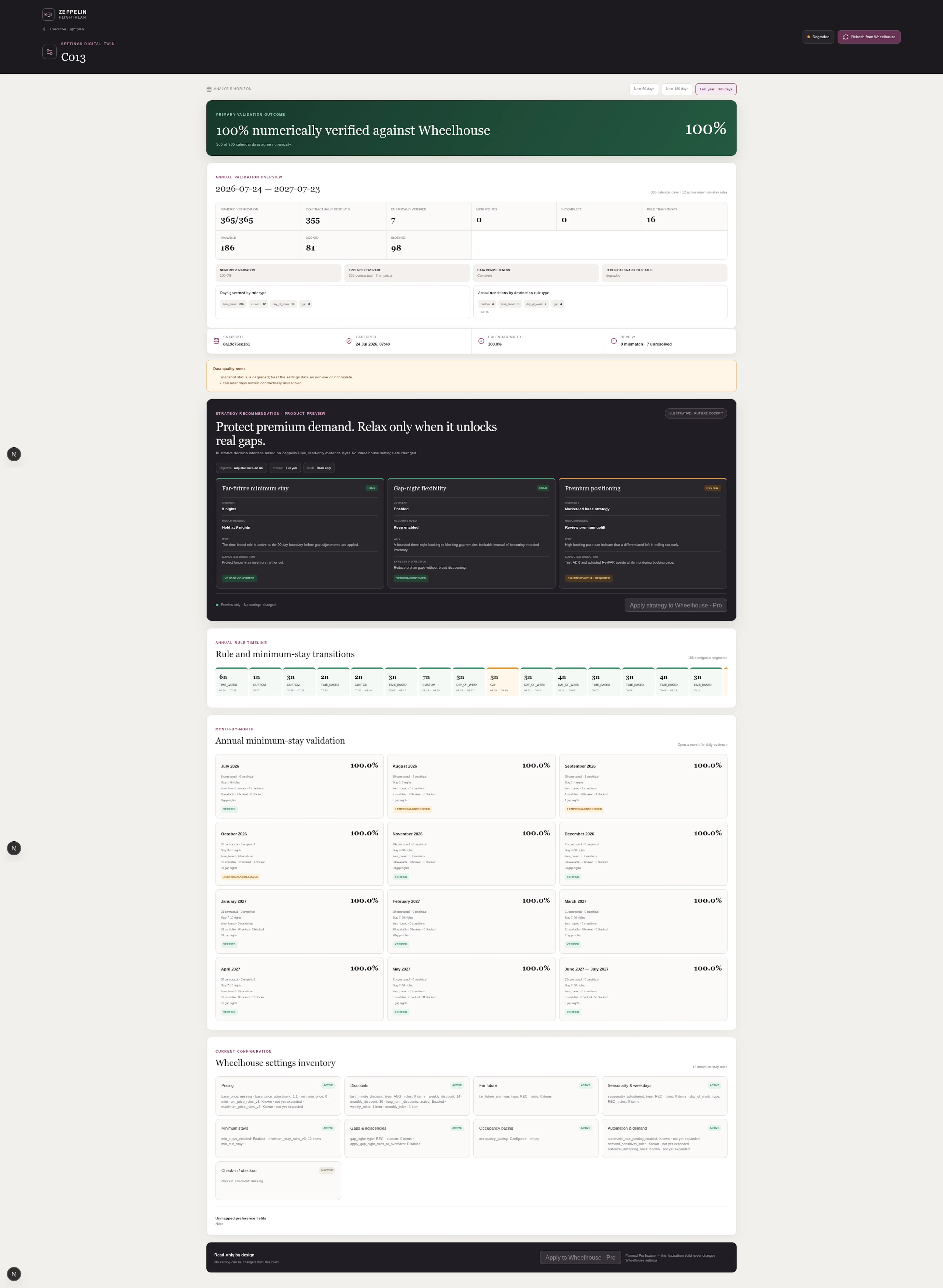Expand the January 2027 month card
Image resolution: width=943 pixels, height=1288 pixels.
point(300,921)
